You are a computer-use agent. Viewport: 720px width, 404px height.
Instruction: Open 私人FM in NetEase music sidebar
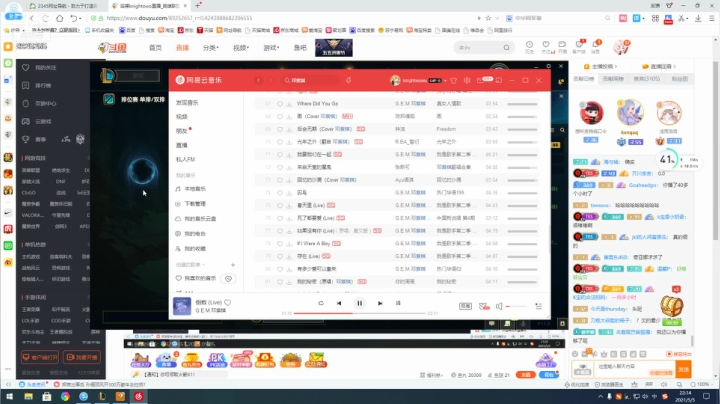coord(186,159)
